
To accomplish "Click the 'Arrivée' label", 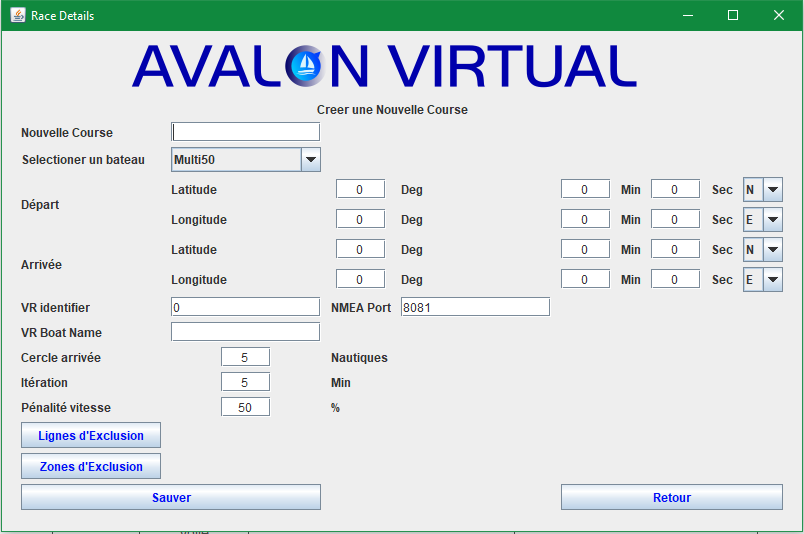I will (41, 265).
